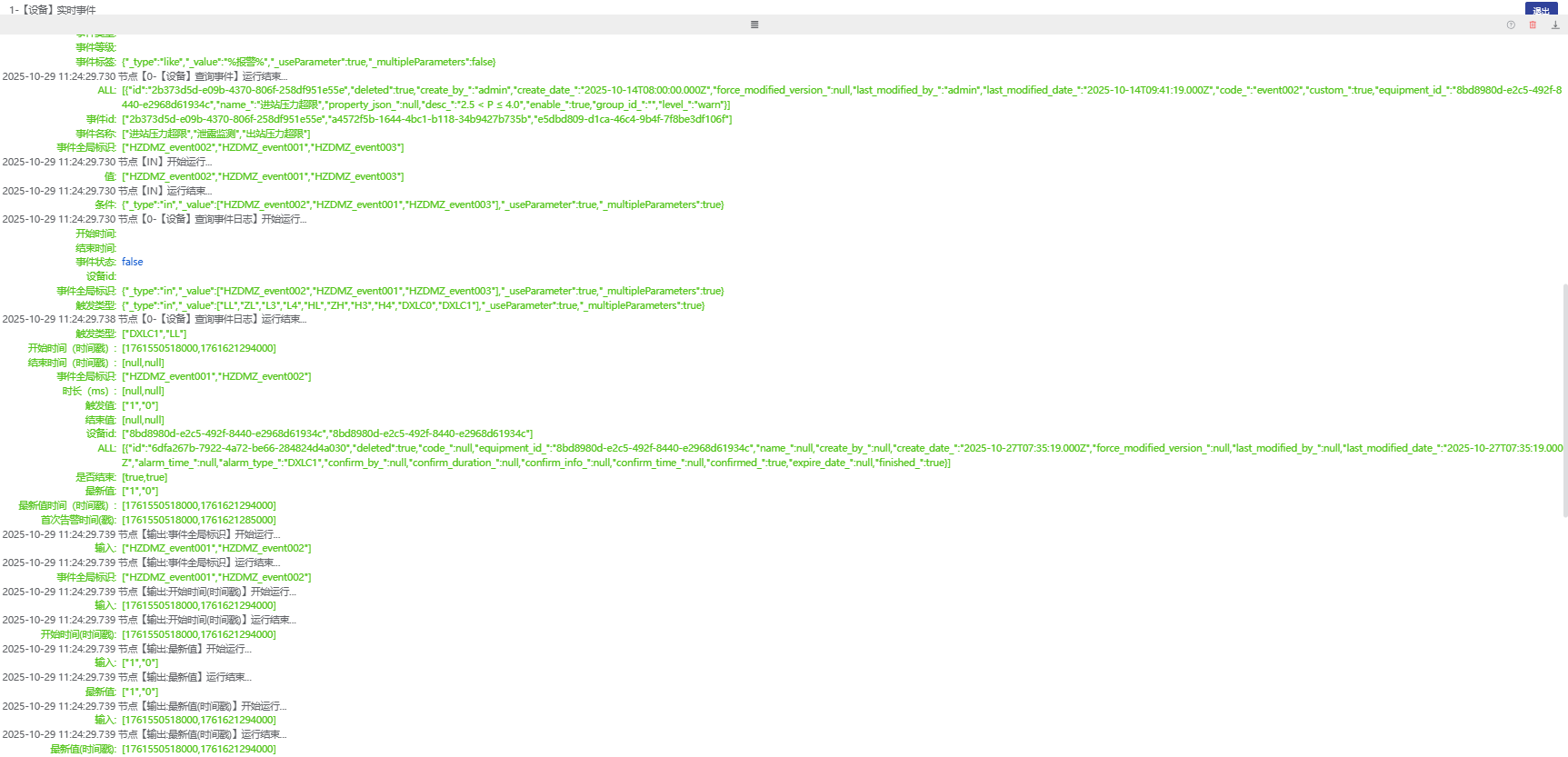The width and height of the screenshot is (1568, 757).
Task: Open the help question mark icon
Action: tap(1511, 25)
